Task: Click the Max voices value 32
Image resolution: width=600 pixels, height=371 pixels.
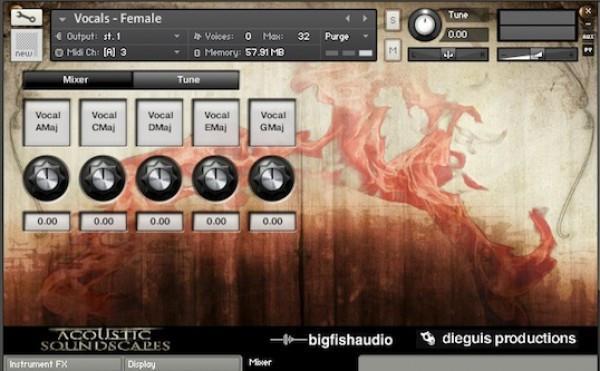Action: 303,36
